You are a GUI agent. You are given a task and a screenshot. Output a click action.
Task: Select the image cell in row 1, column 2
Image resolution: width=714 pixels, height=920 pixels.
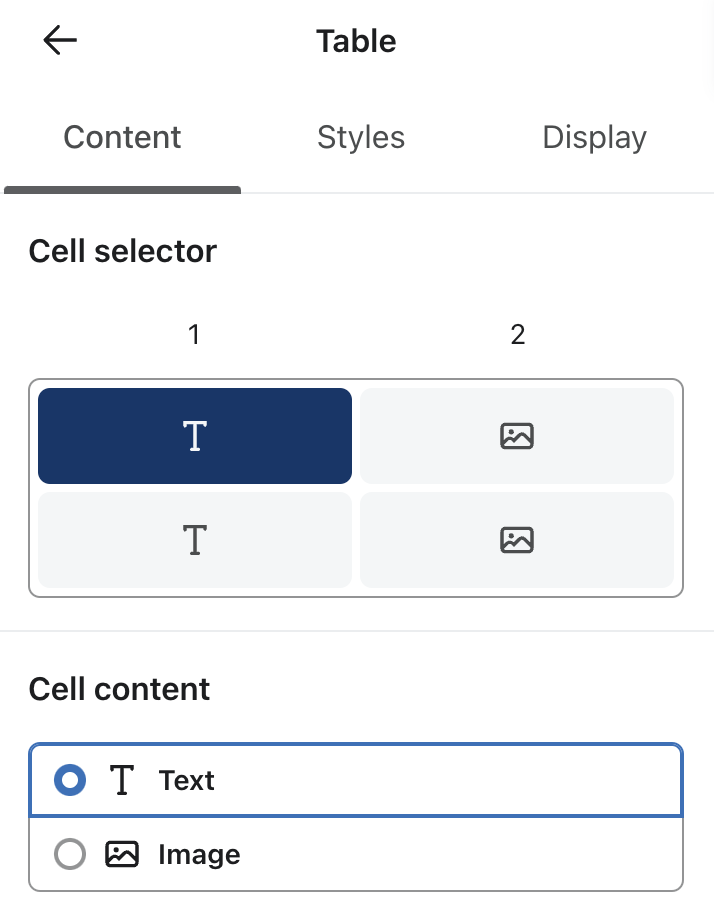[x=517, y=435]
